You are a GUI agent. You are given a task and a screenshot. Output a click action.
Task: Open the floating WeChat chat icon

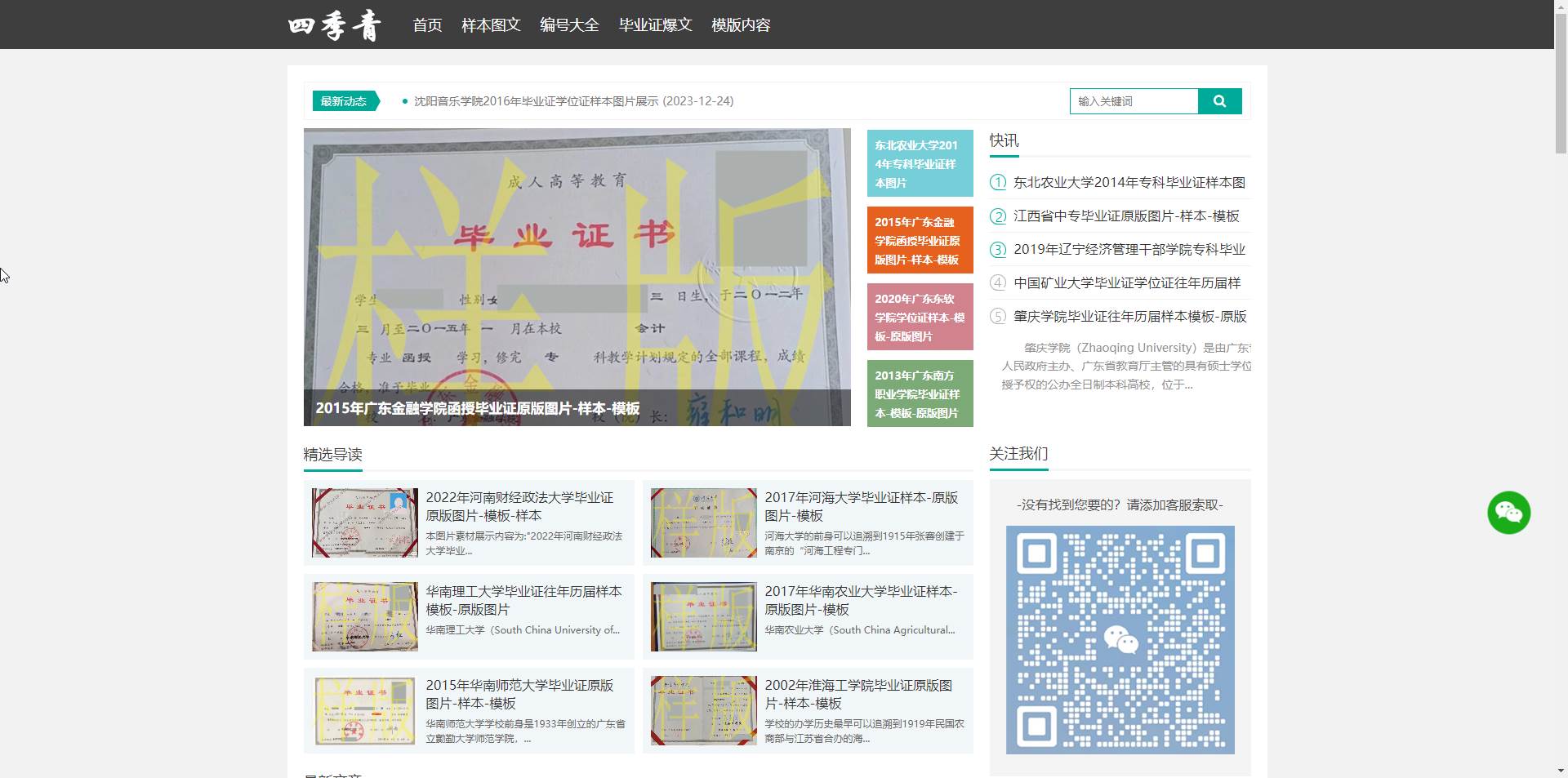[x=1508, y=513]
